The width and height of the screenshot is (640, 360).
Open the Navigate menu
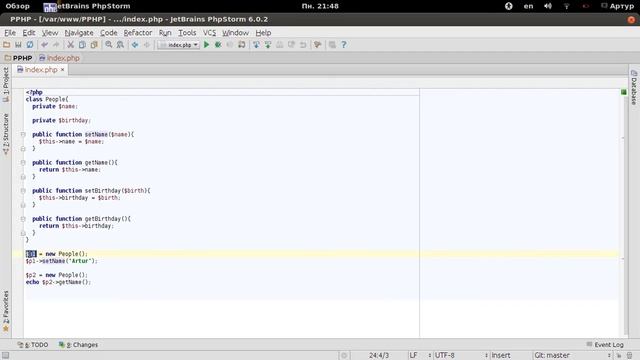79,33
